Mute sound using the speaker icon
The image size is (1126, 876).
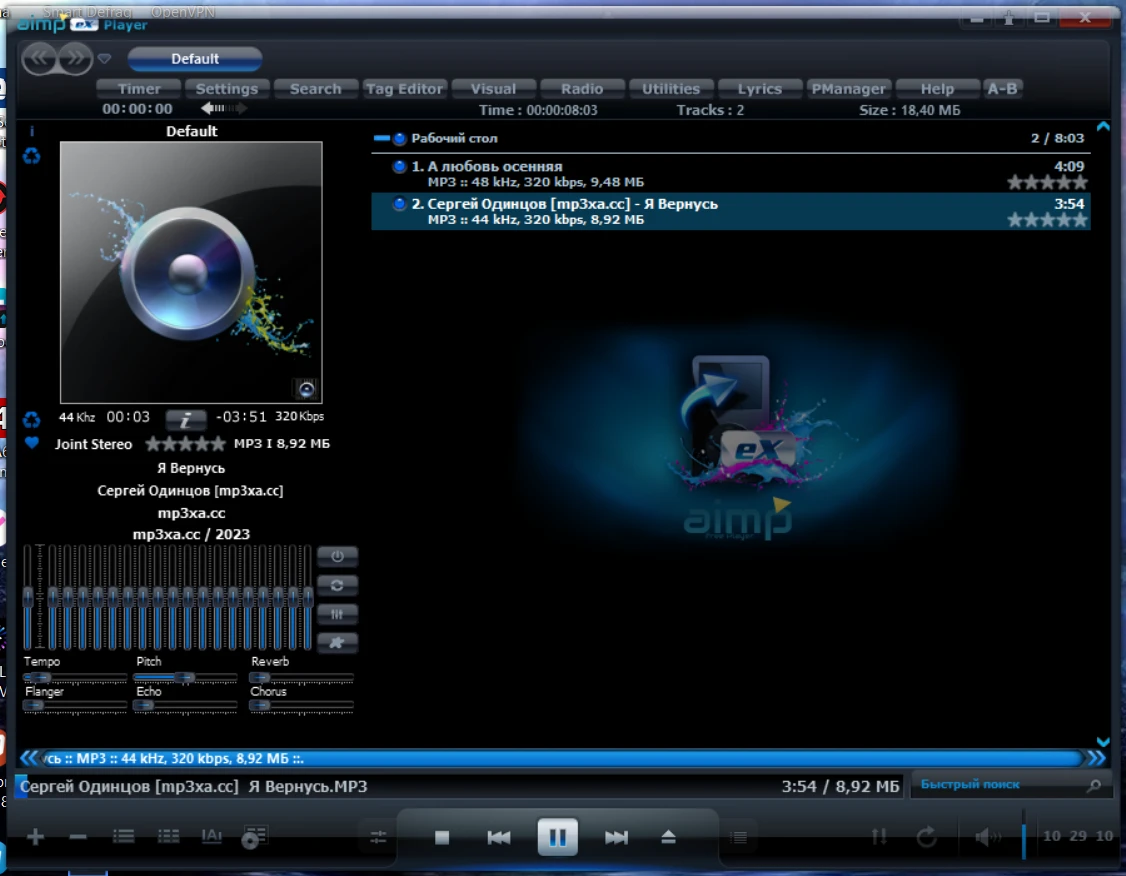coord(985,837)
